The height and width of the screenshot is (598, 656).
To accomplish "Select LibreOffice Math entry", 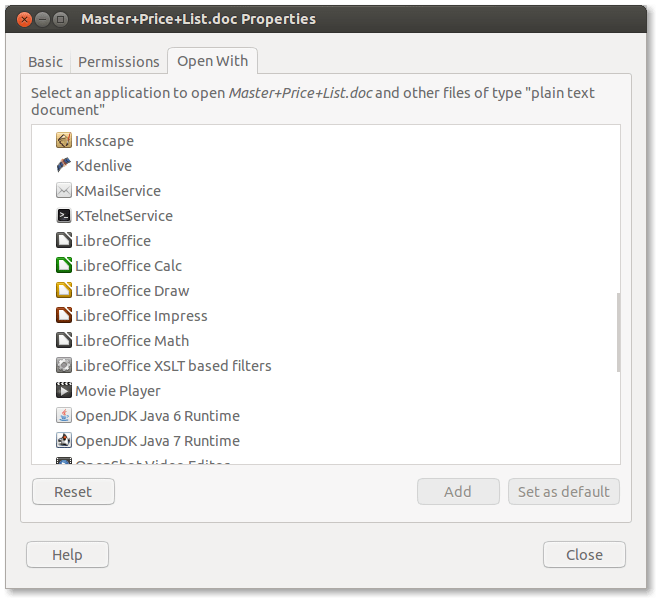I will [325, 341].
